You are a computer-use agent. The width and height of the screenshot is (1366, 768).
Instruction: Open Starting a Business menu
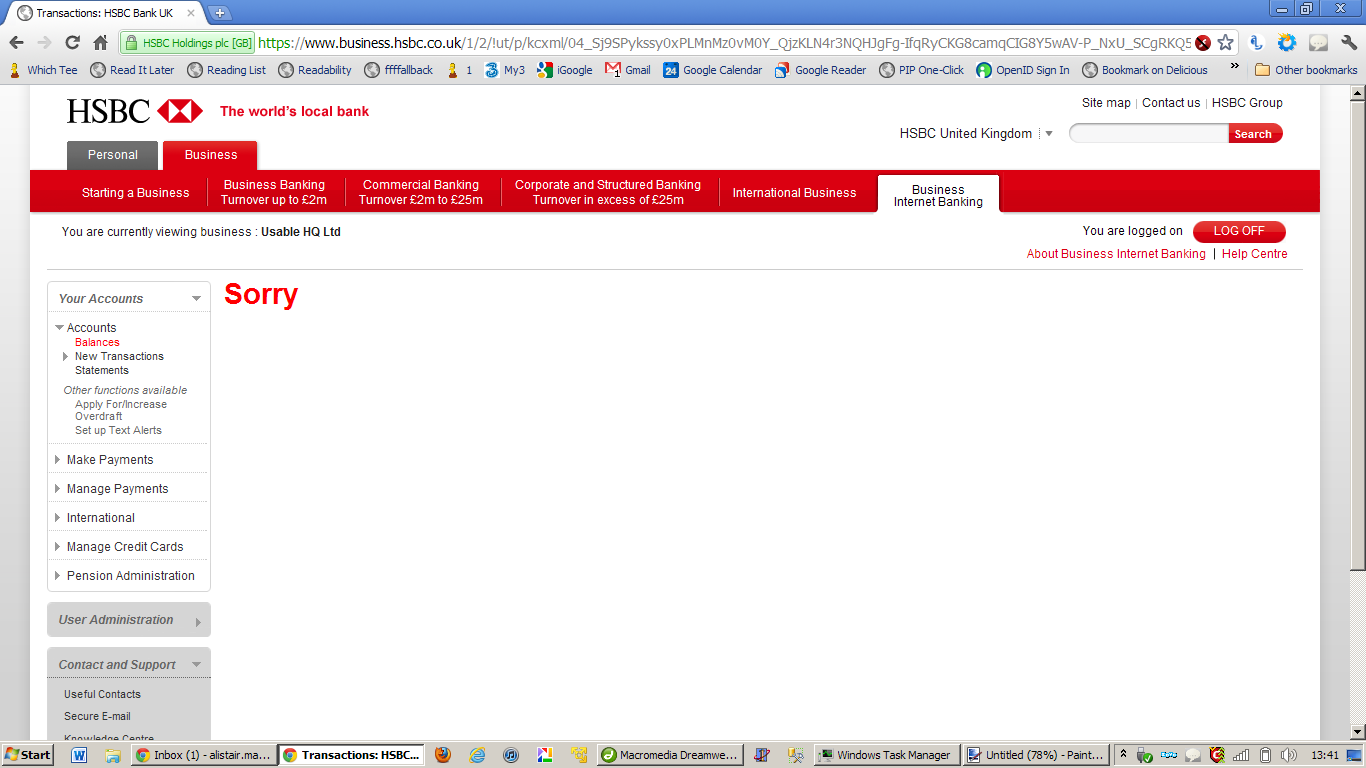pyautogui.click(x=135, y=193)
